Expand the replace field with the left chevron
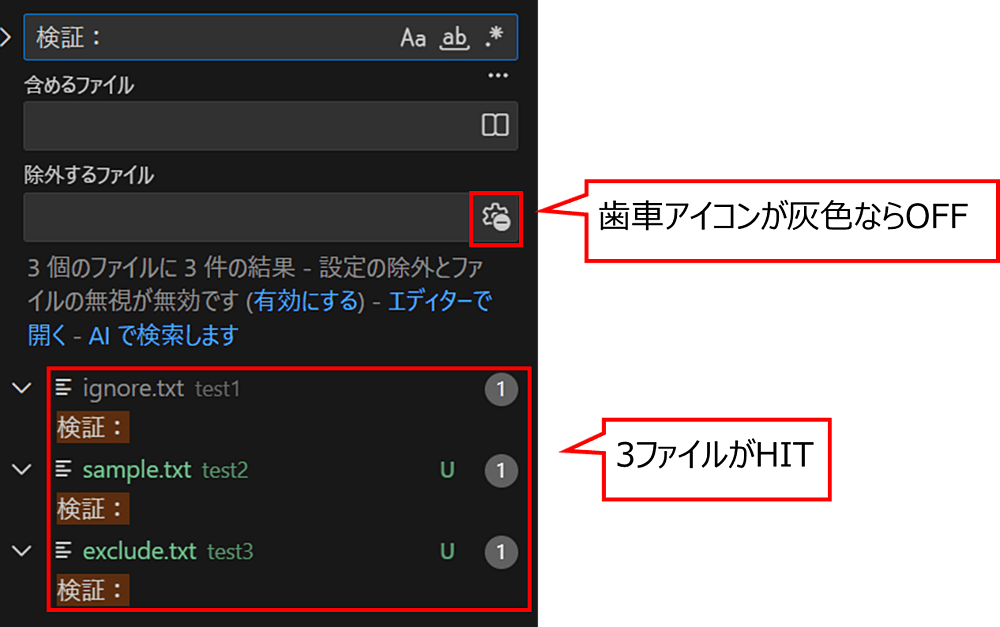The height and width of the screenshot is (627, 1000). (6, 38)
